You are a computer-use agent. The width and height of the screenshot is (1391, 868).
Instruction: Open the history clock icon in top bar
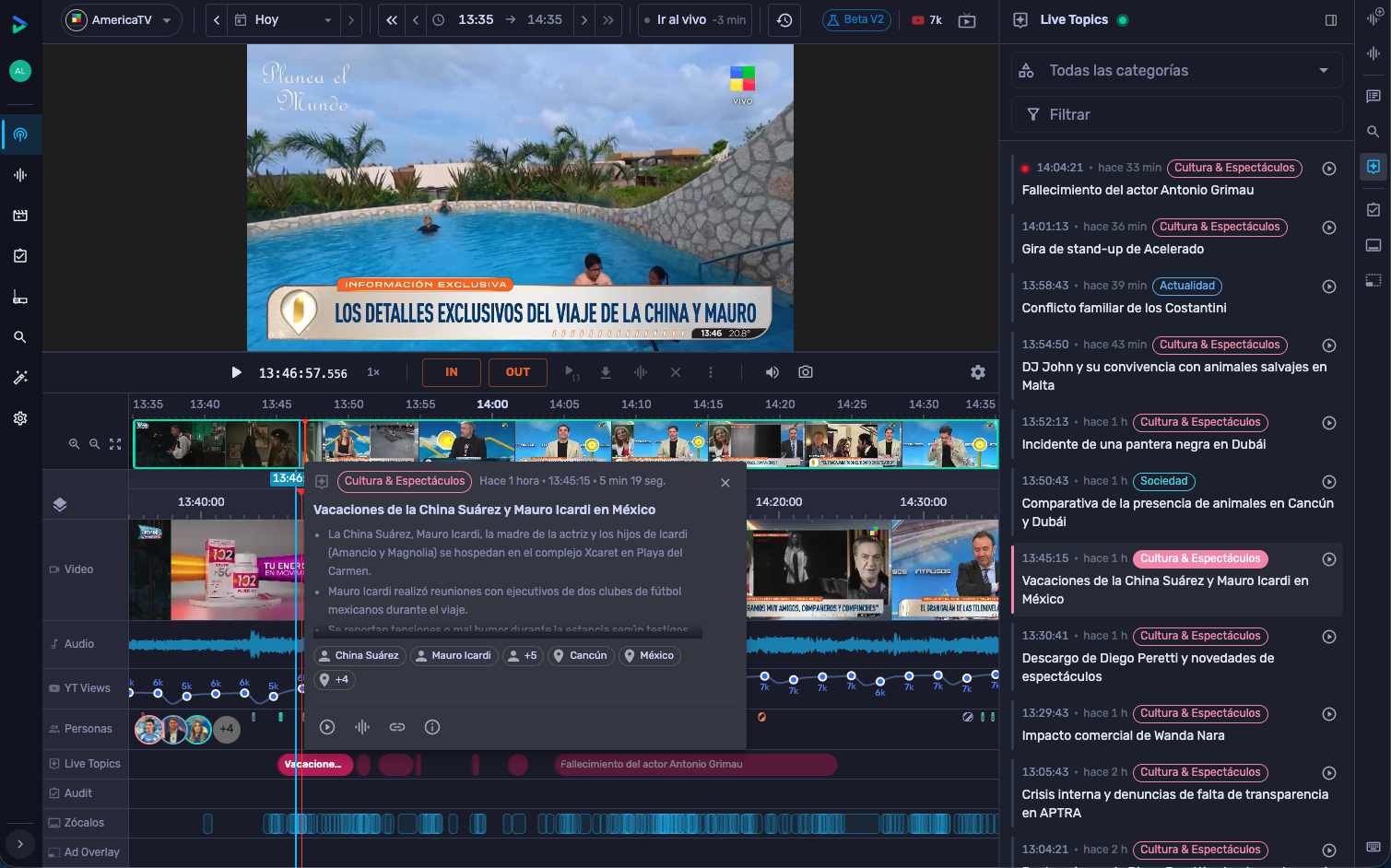click(x=784, y=19)
